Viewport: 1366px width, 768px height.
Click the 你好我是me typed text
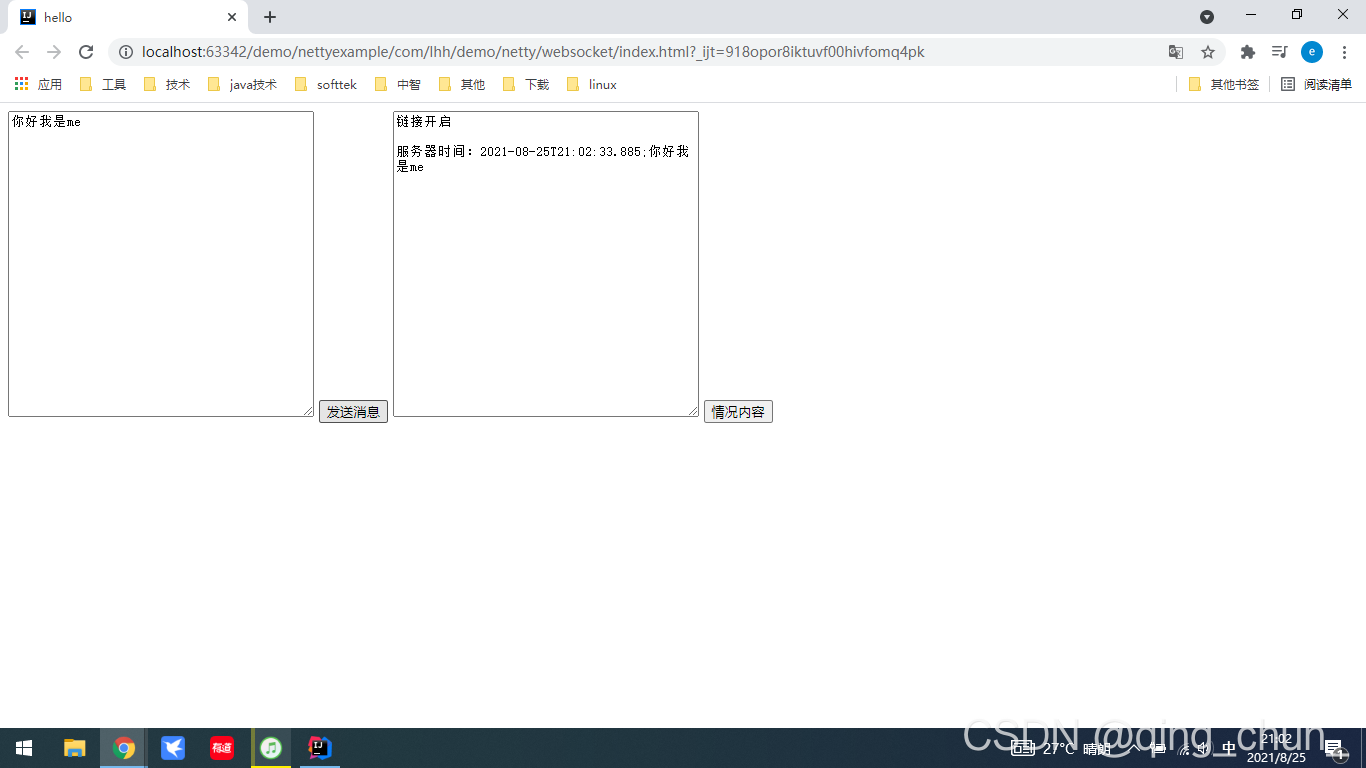tap(46, 122)
